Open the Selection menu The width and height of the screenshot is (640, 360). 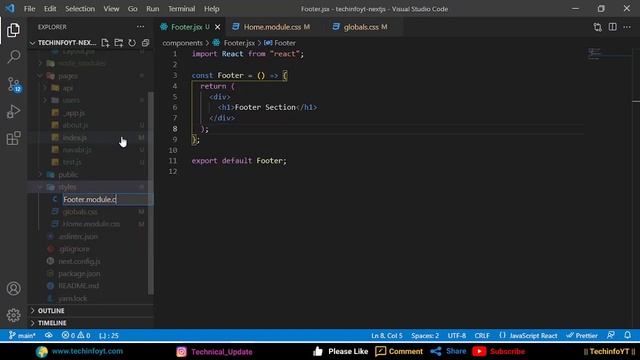pyautogui.click(x=80, y=9)
